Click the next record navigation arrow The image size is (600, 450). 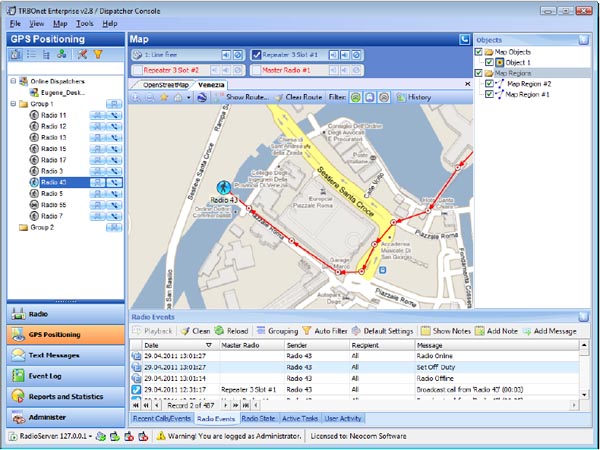click(x=225, y=405)
